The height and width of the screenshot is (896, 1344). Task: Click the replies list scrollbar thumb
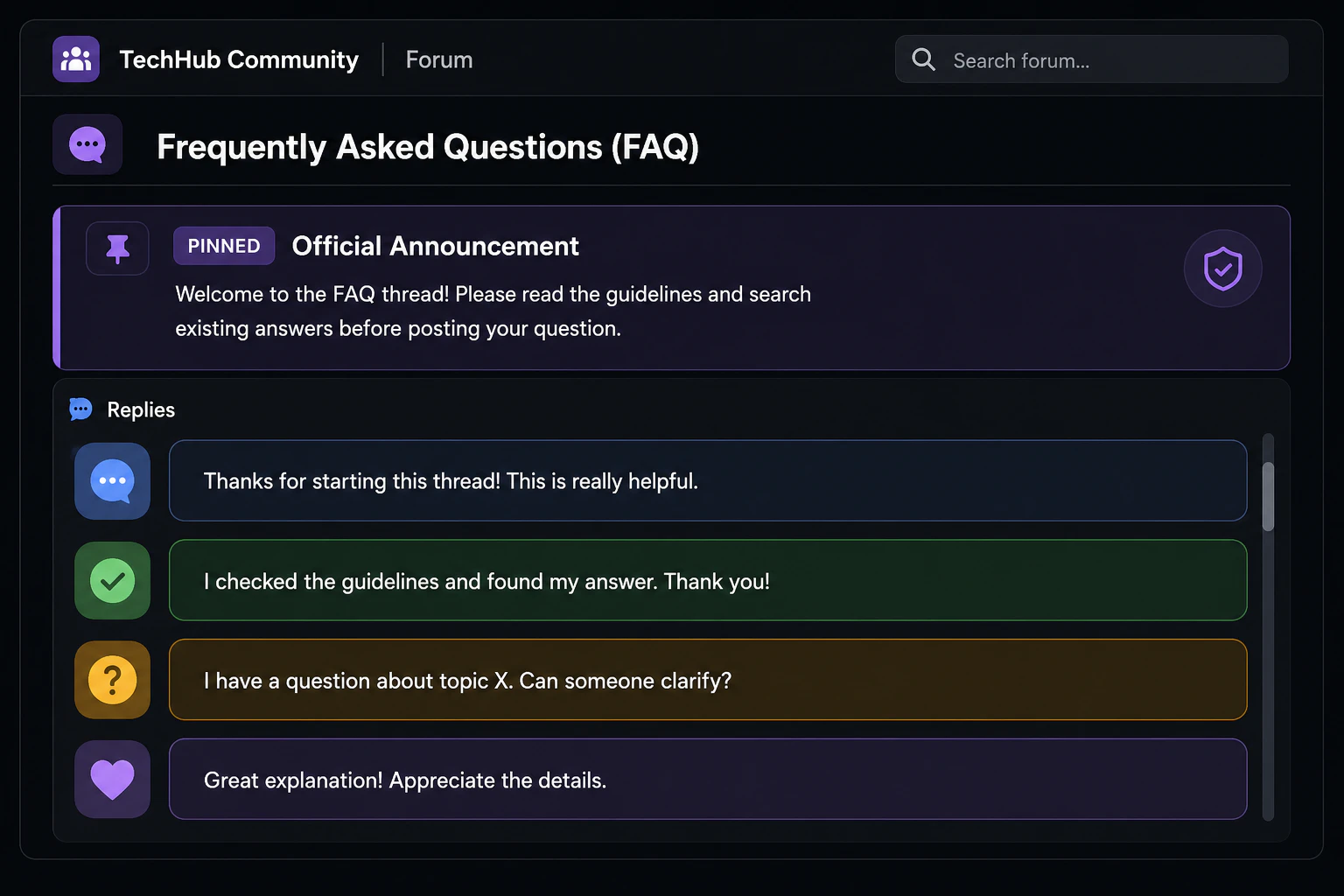click(1268, 496)
